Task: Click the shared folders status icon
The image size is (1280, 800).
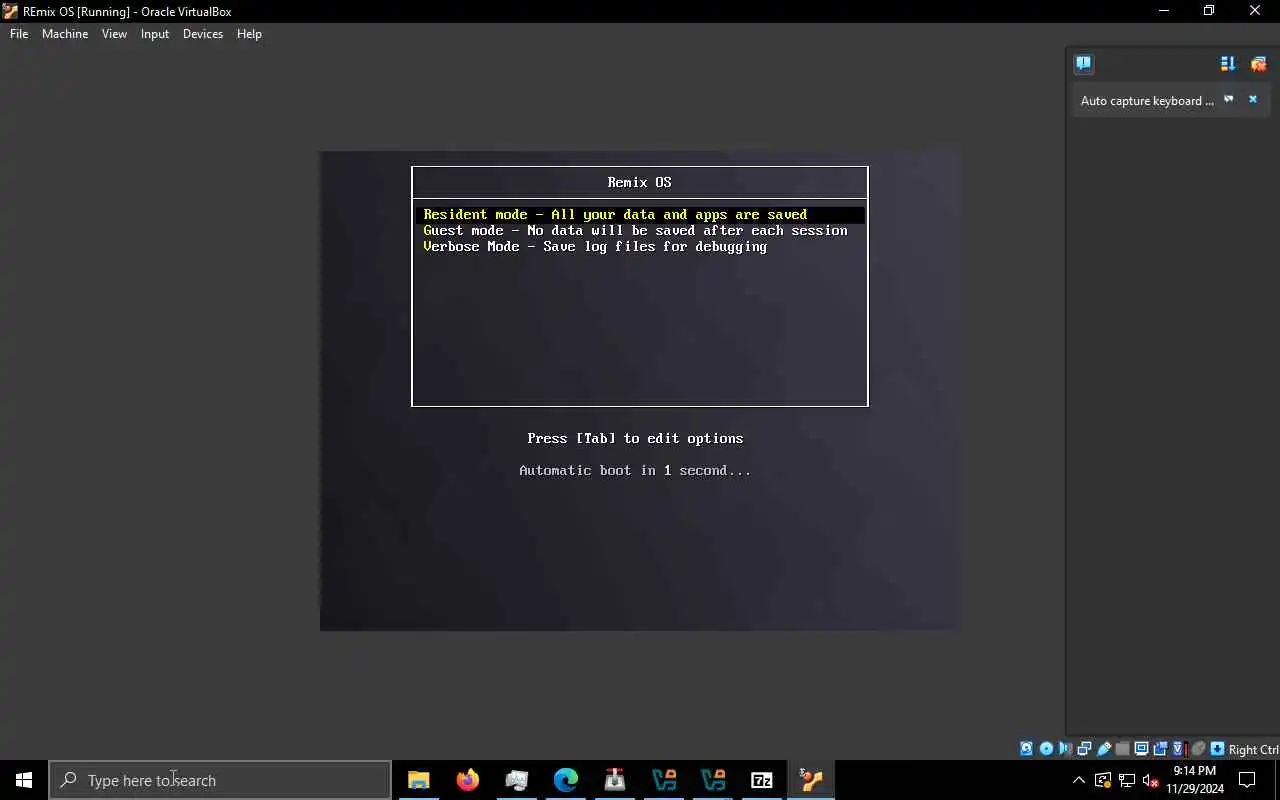Action: tap(1122, 749)
